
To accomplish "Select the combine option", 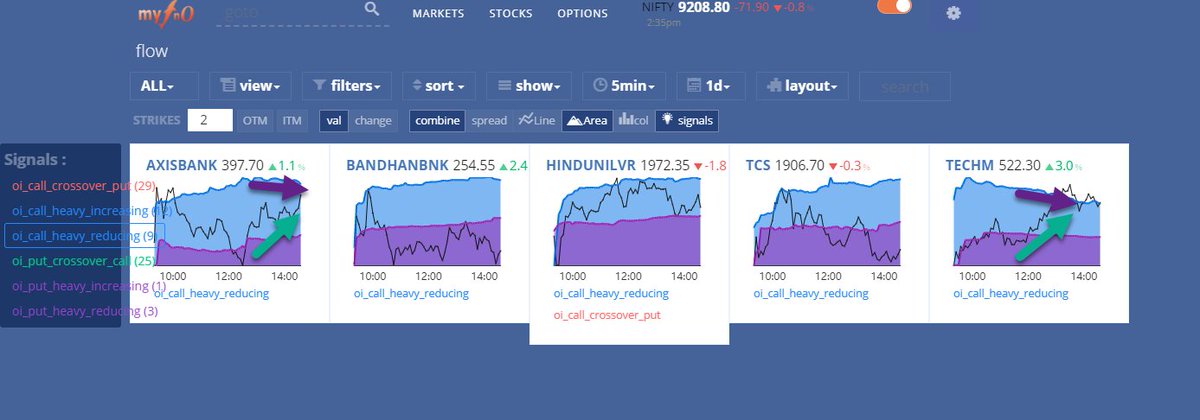I will [437, 120].
